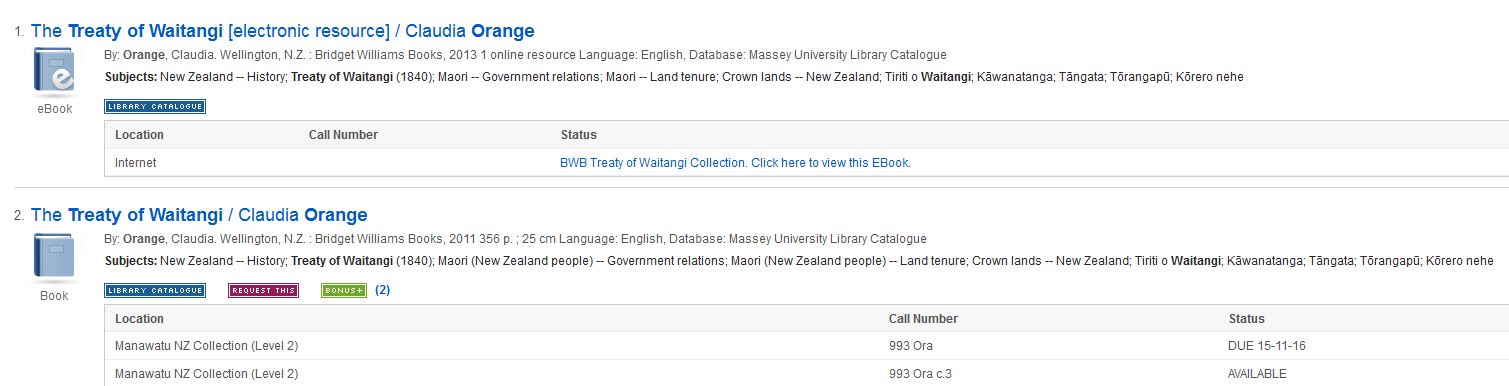Image resolution: width=1509 pixels, height=386 pixels.
Task: Click the Book icon for result 2
Action: (x=54, y=258)
